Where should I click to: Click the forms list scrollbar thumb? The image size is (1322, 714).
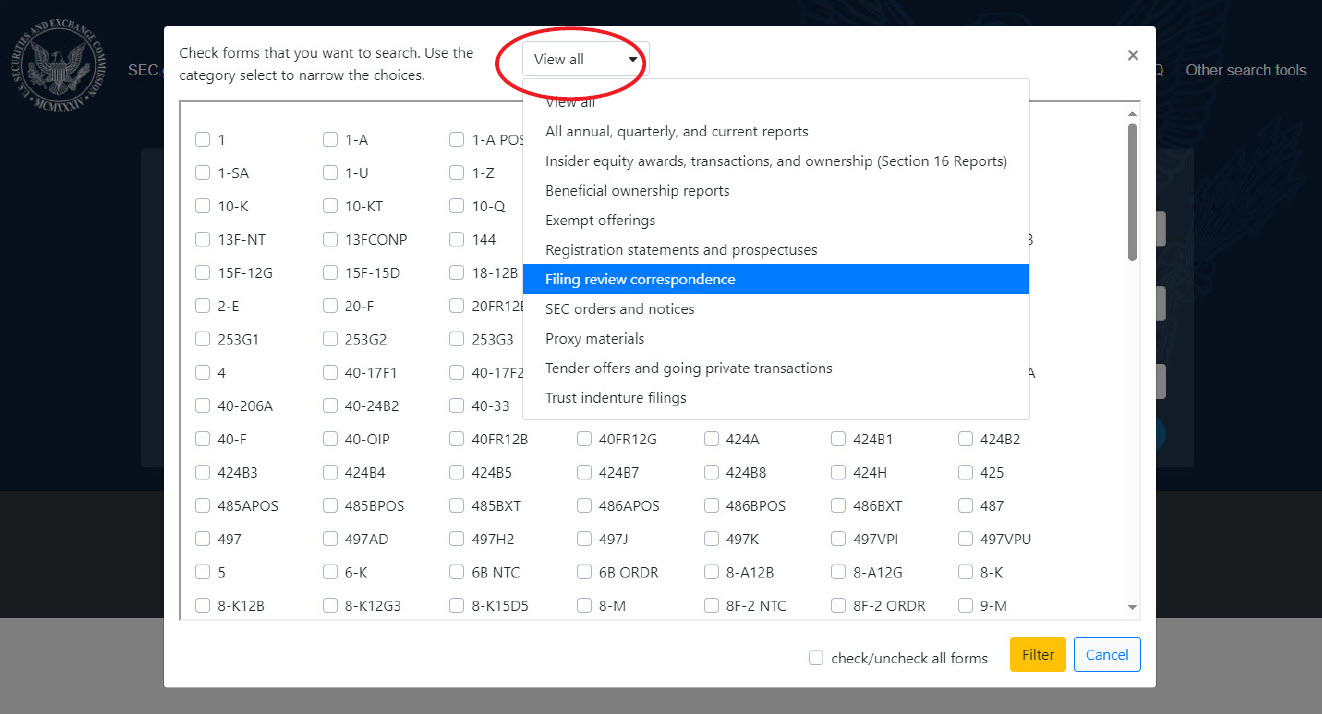tap(1132, 190)
